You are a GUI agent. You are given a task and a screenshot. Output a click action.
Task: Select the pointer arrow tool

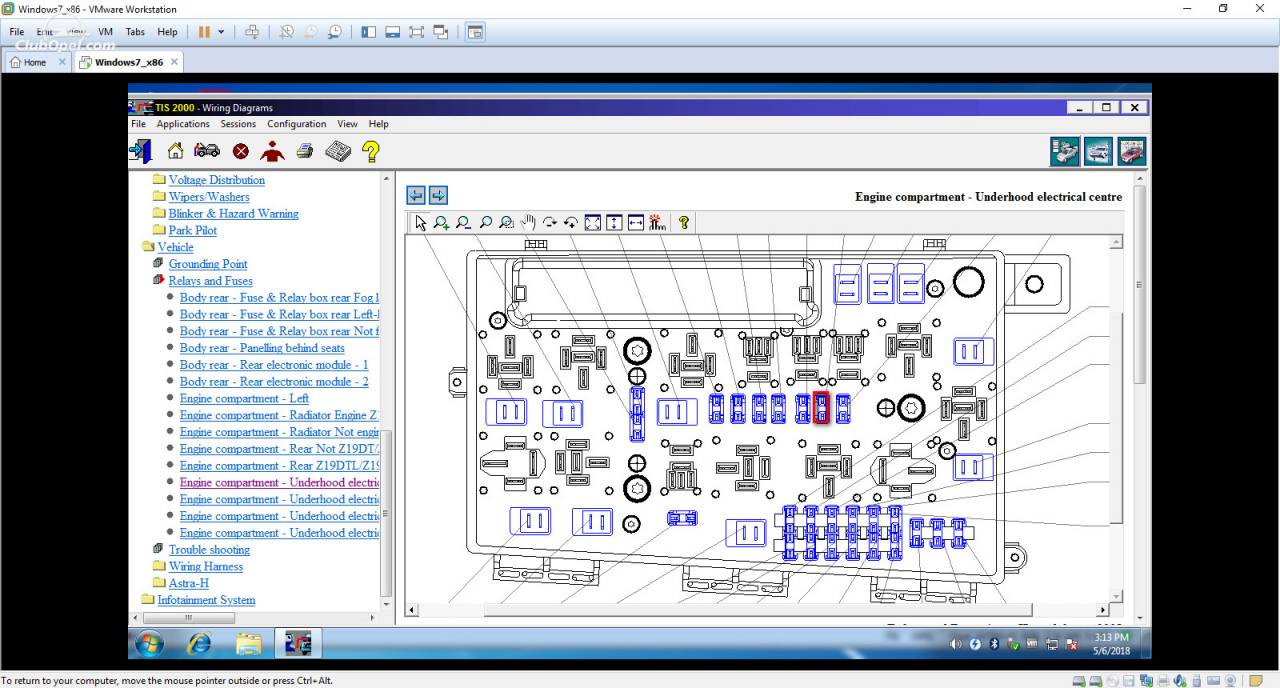coord(420,223)
